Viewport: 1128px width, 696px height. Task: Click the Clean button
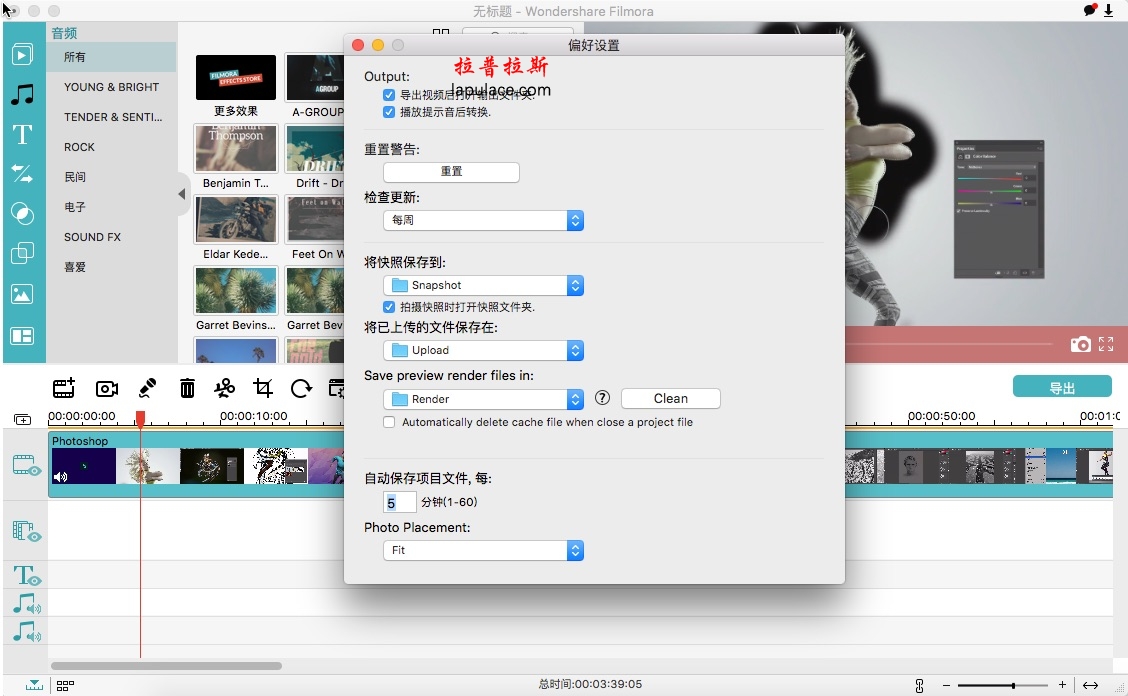point(670,399)
